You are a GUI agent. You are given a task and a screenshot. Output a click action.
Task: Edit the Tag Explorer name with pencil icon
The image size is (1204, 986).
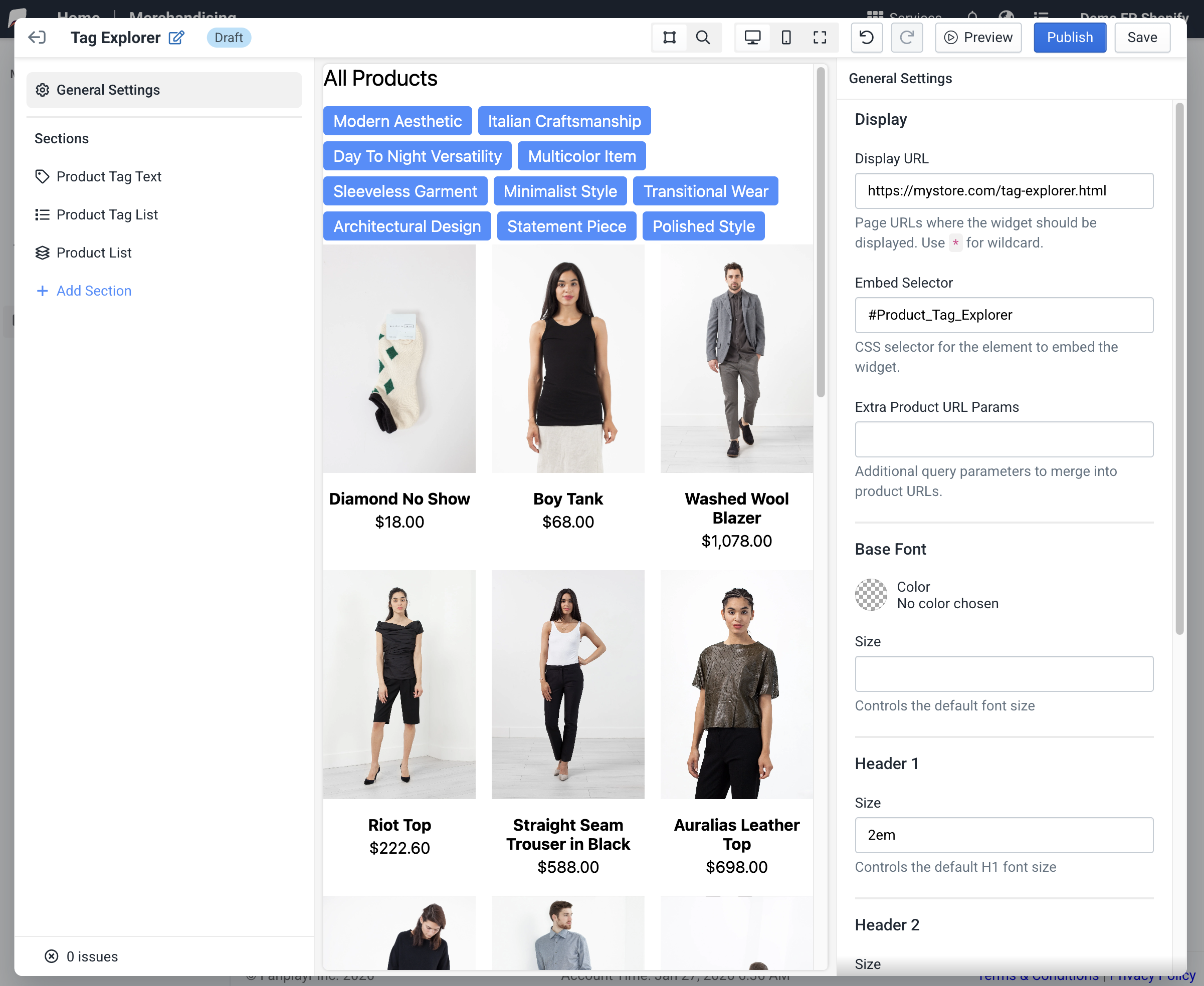pos(177,38)
